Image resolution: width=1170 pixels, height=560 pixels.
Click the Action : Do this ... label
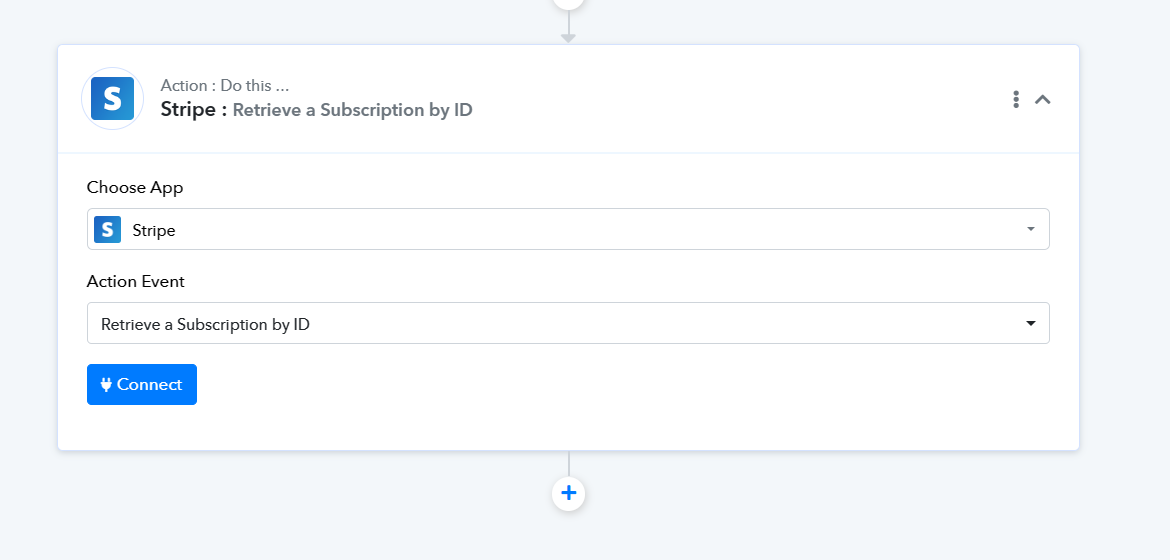point(225,85)
